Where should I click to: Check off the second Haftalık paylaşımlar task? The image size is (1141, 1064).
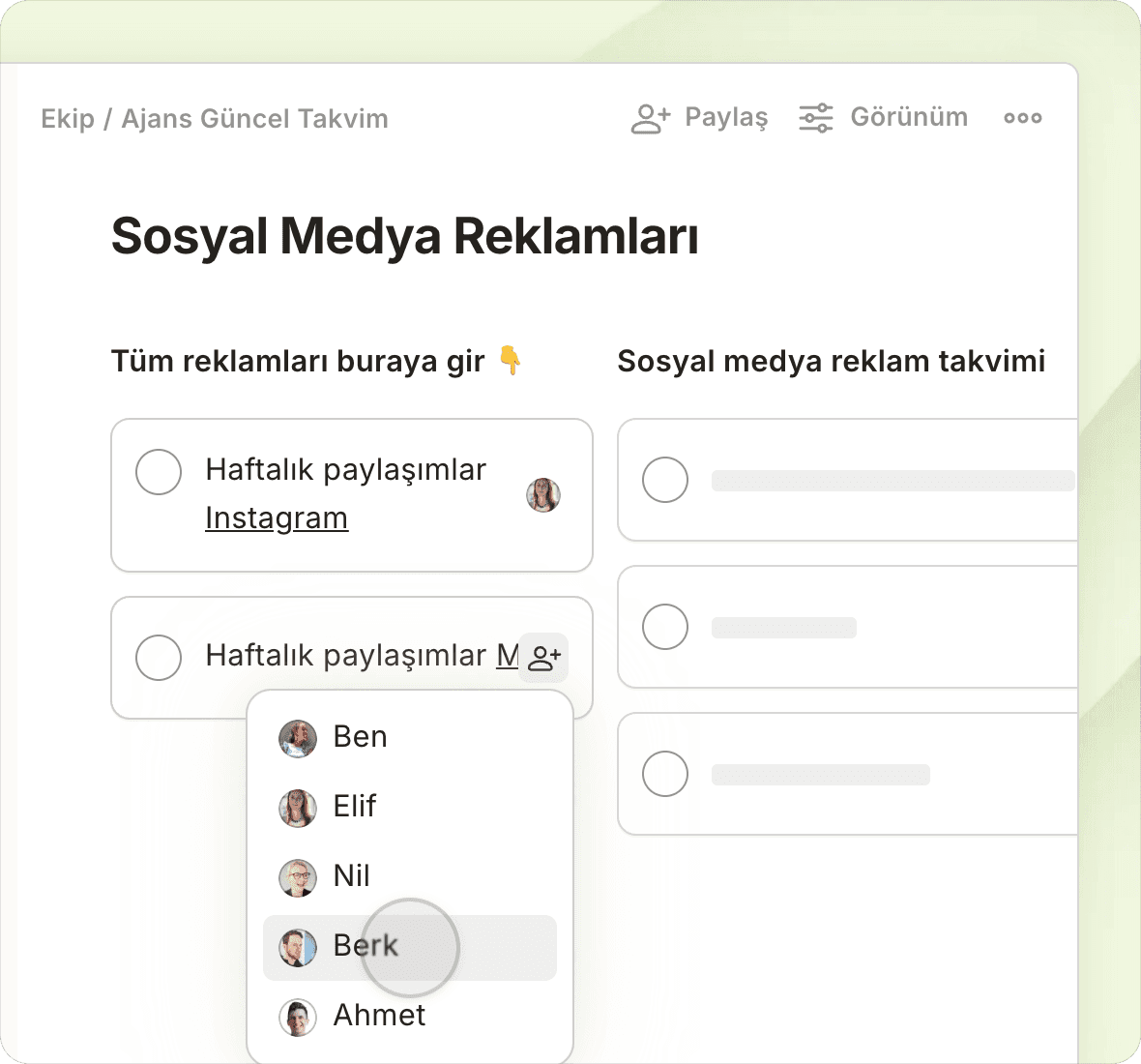point(159,658)
